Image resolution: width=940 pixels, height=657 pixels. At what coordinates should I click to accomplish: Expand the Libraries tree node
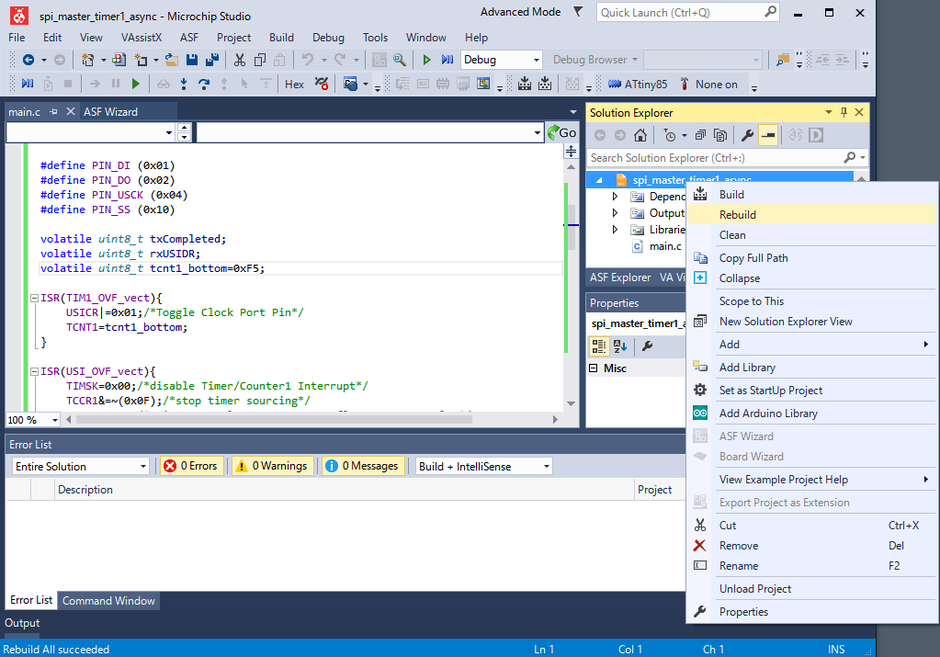point(615,229)
